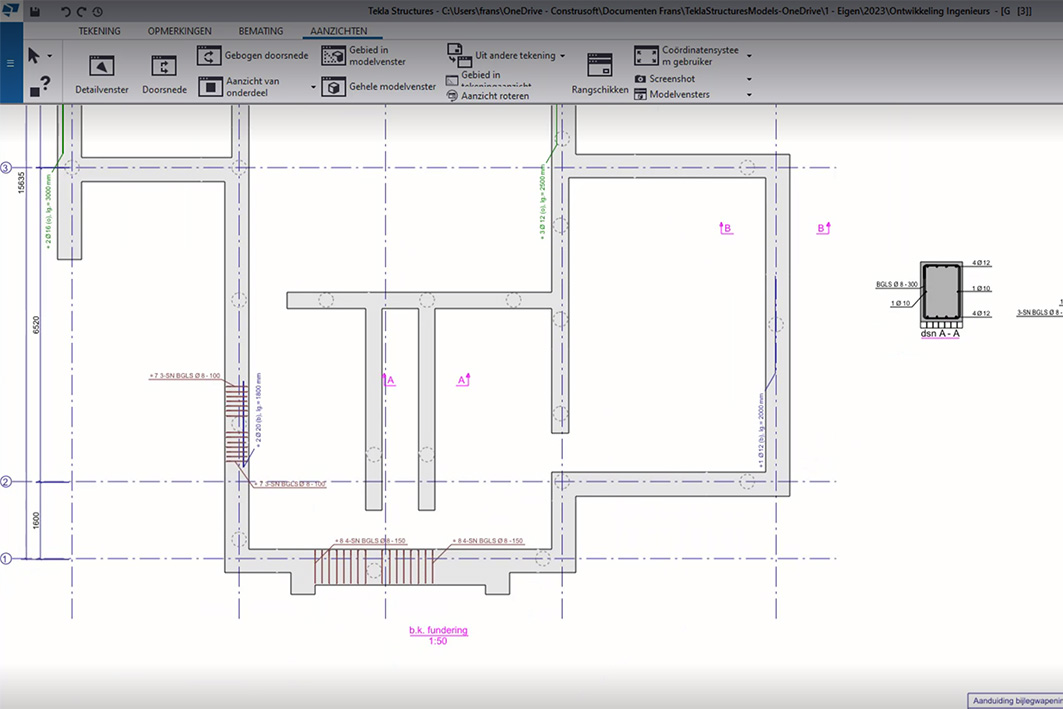Click the Modelvensters label
Screen dimensions: 1063x709
click(679, 94)
